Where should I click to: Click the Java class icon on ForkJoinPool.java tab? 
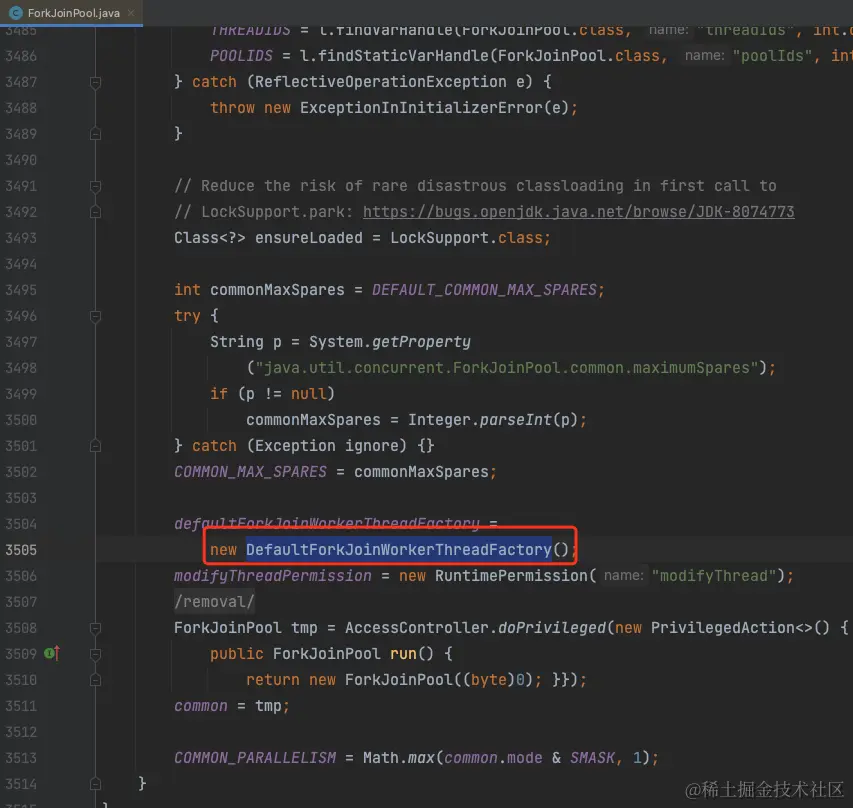pyautogui.click(x=16, y=13)
